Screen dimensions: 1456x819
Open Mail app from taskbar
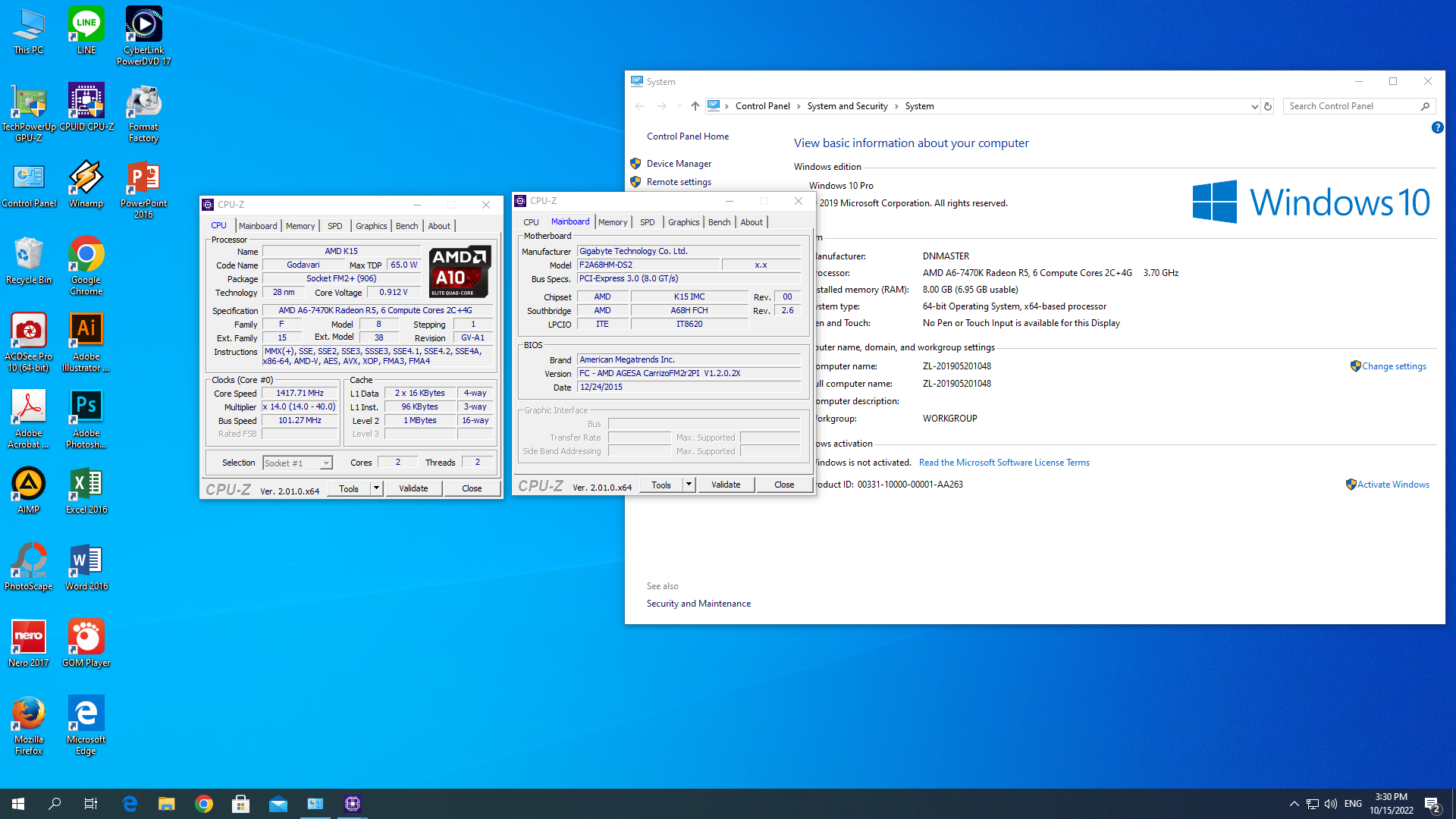point(278,804)
